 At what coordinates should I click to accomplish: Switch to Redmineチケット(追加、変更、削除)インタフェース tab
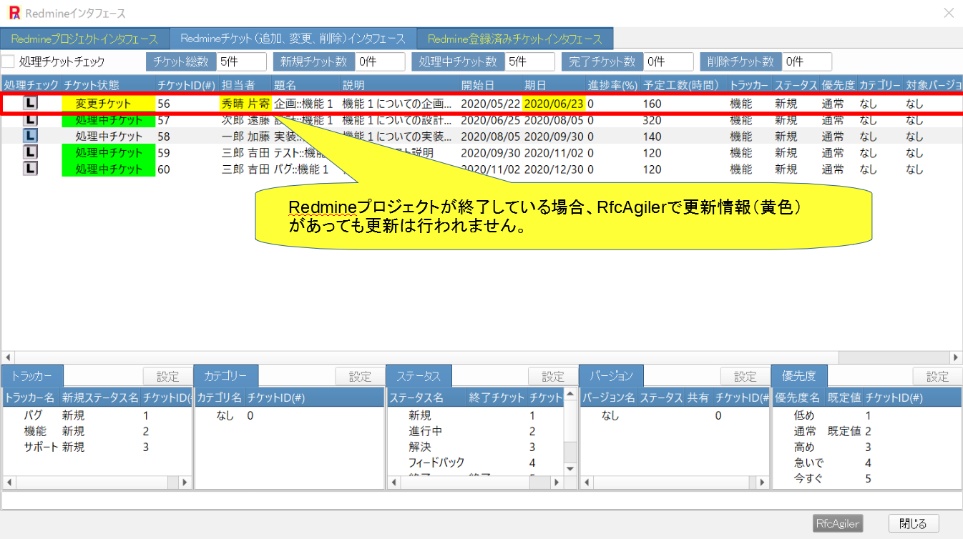click(293, 39)
